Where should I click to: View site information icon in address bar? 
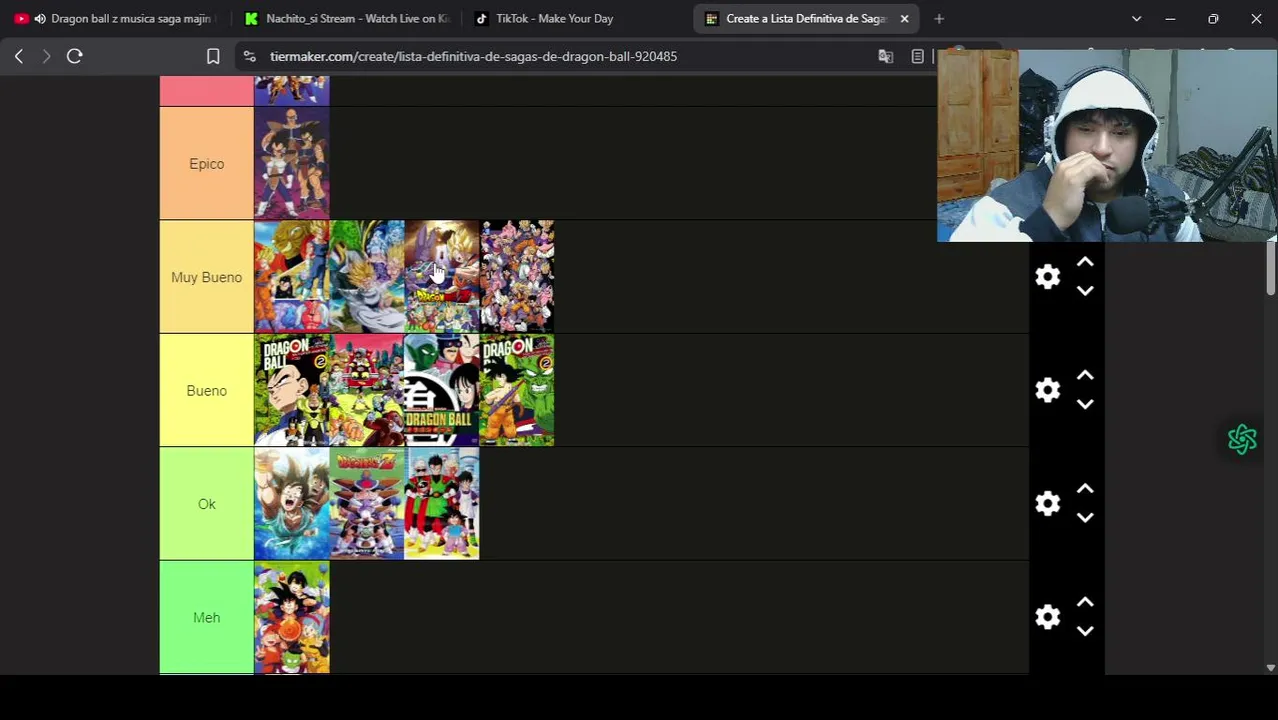[x=250, y=56]
